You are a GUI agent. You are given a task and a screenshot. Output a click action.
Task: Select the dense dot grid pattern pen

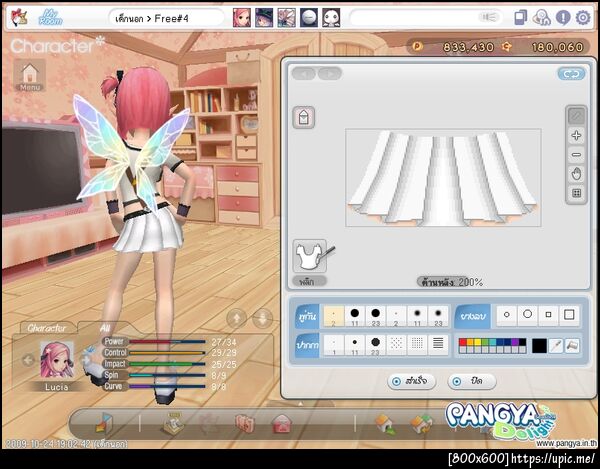(x=417, y=344)
